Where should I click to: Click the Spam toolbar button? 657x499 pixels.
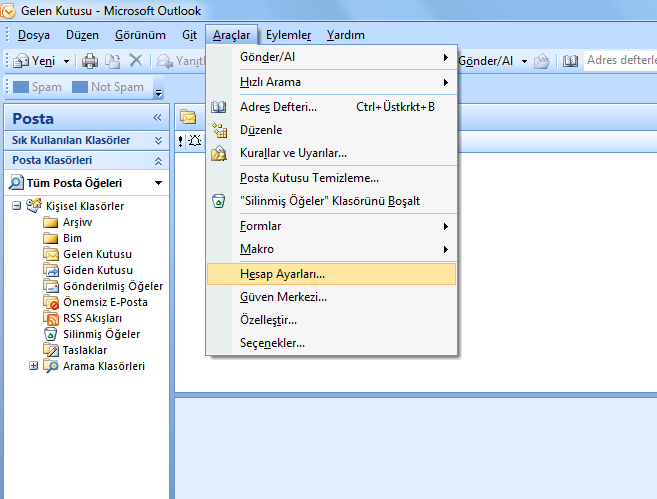pyautogui.click(x=38, y=87)
